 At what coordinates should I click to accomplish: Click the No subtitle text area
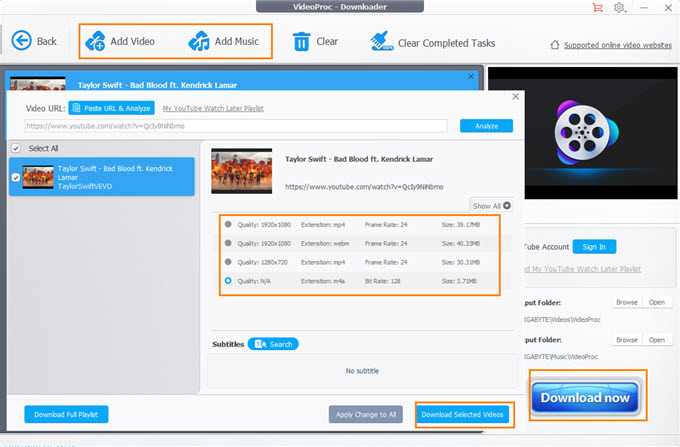click(362, 371)
